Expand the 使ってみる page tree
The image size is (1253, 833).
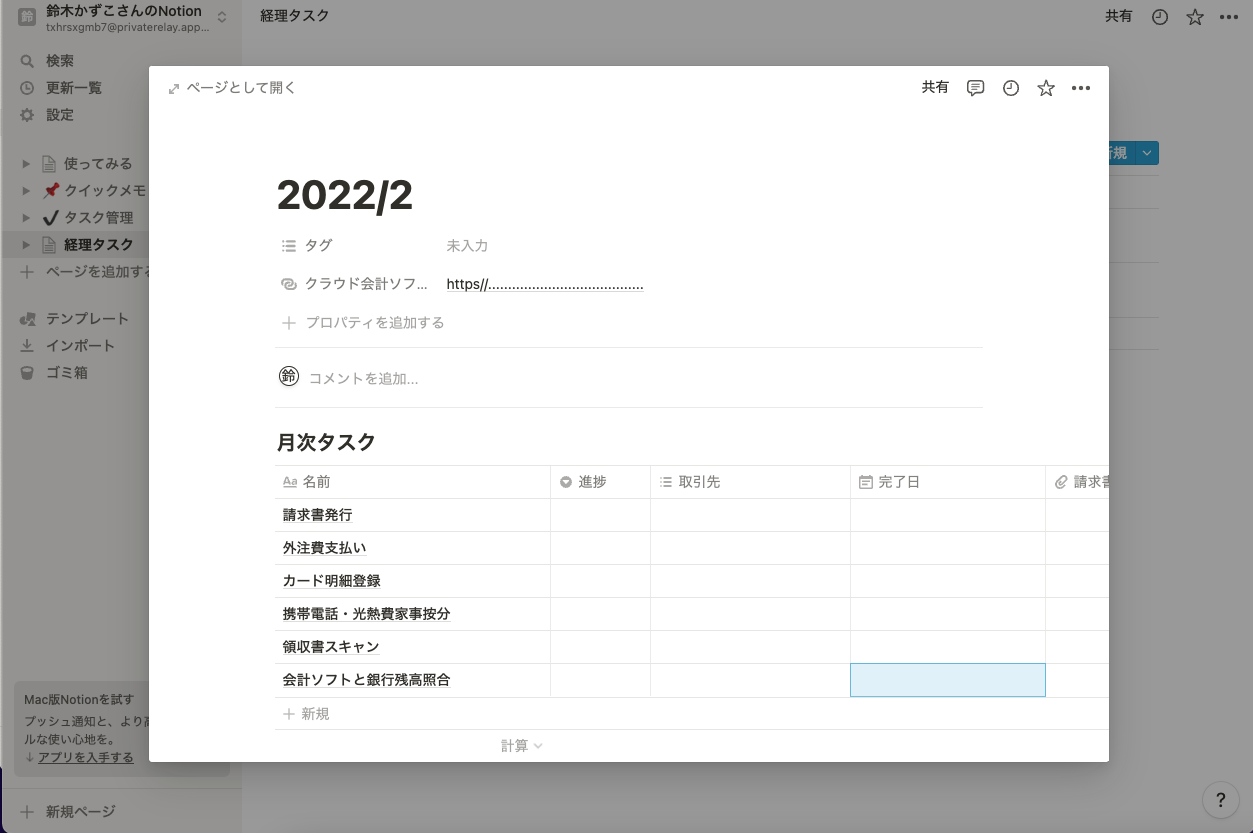pyautogui.click(x=27, y=164)
